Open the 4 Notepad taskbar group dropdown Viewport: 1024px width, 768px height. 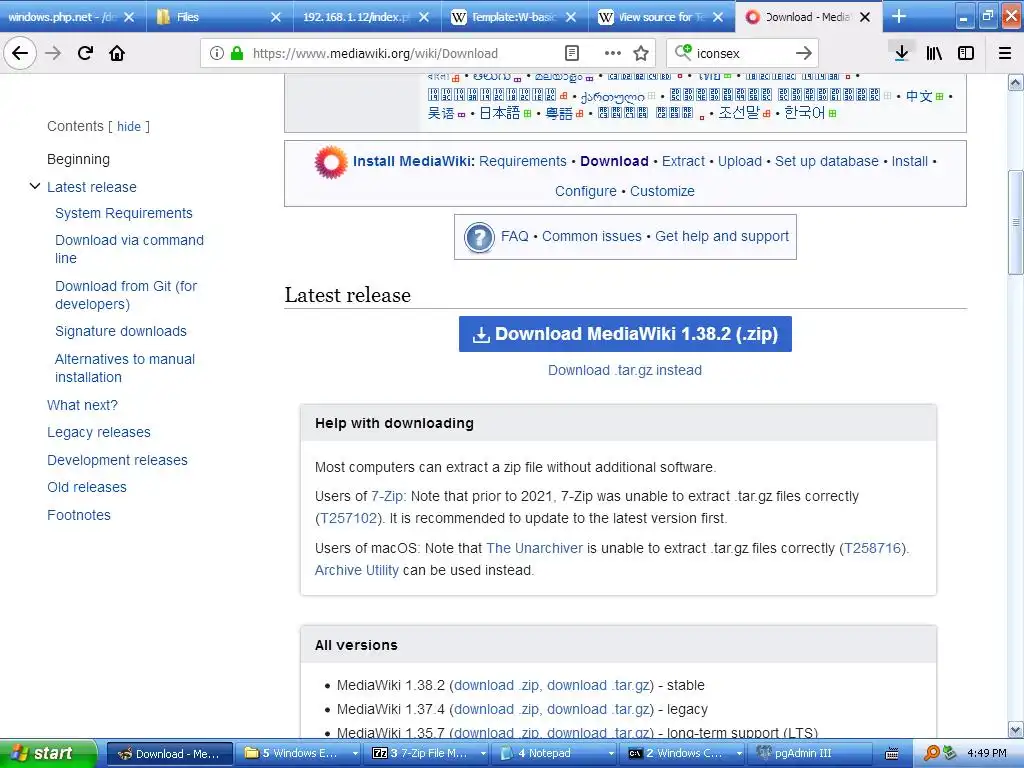click(611, 754)
